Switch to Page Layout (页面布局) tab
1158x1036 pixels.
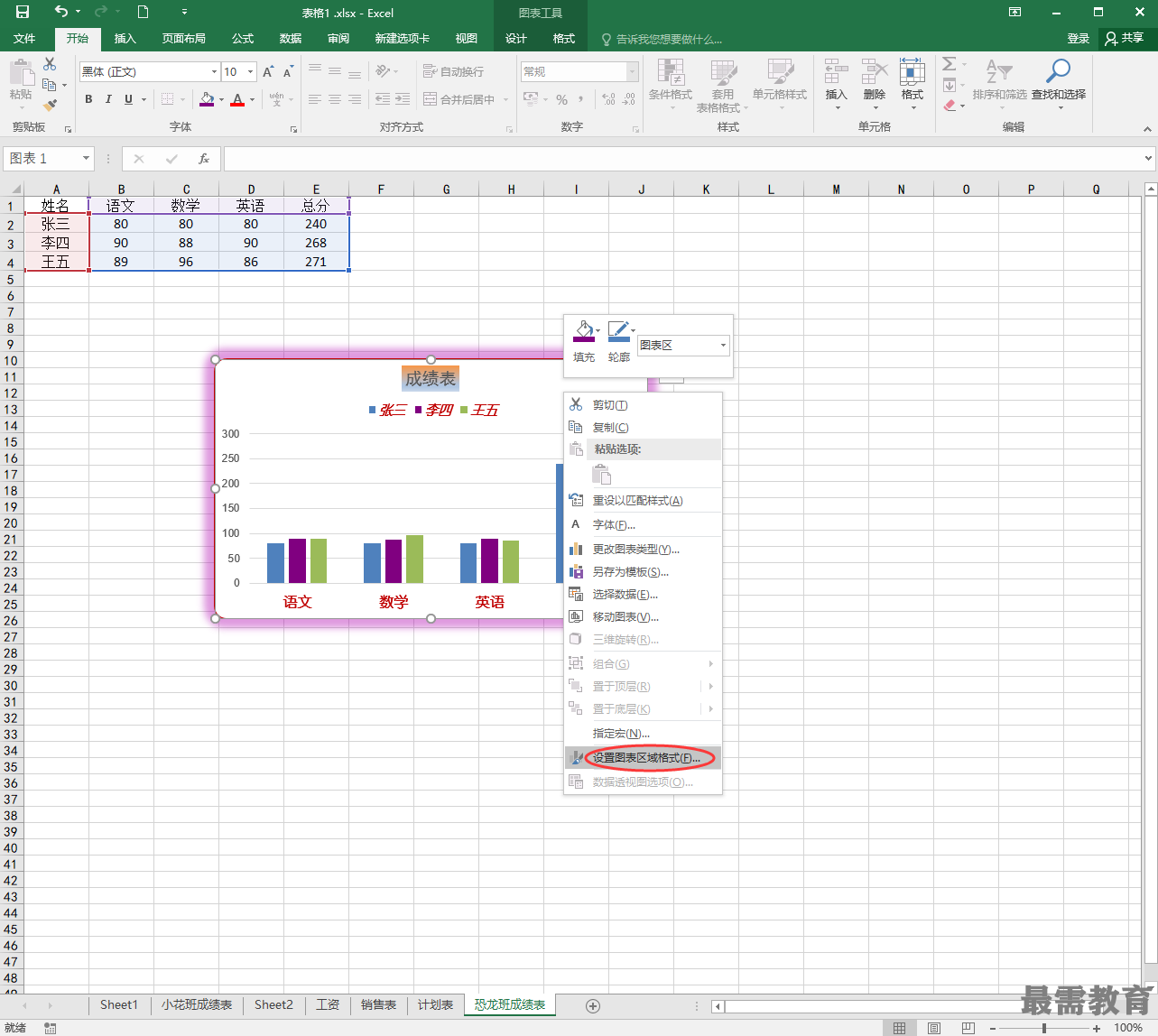[184, 38]
